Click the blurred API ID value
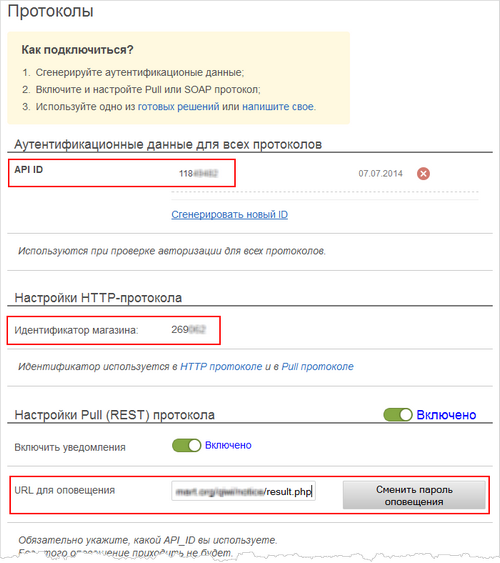The width and height of the screenshot is (500, 563). [198, 174]
